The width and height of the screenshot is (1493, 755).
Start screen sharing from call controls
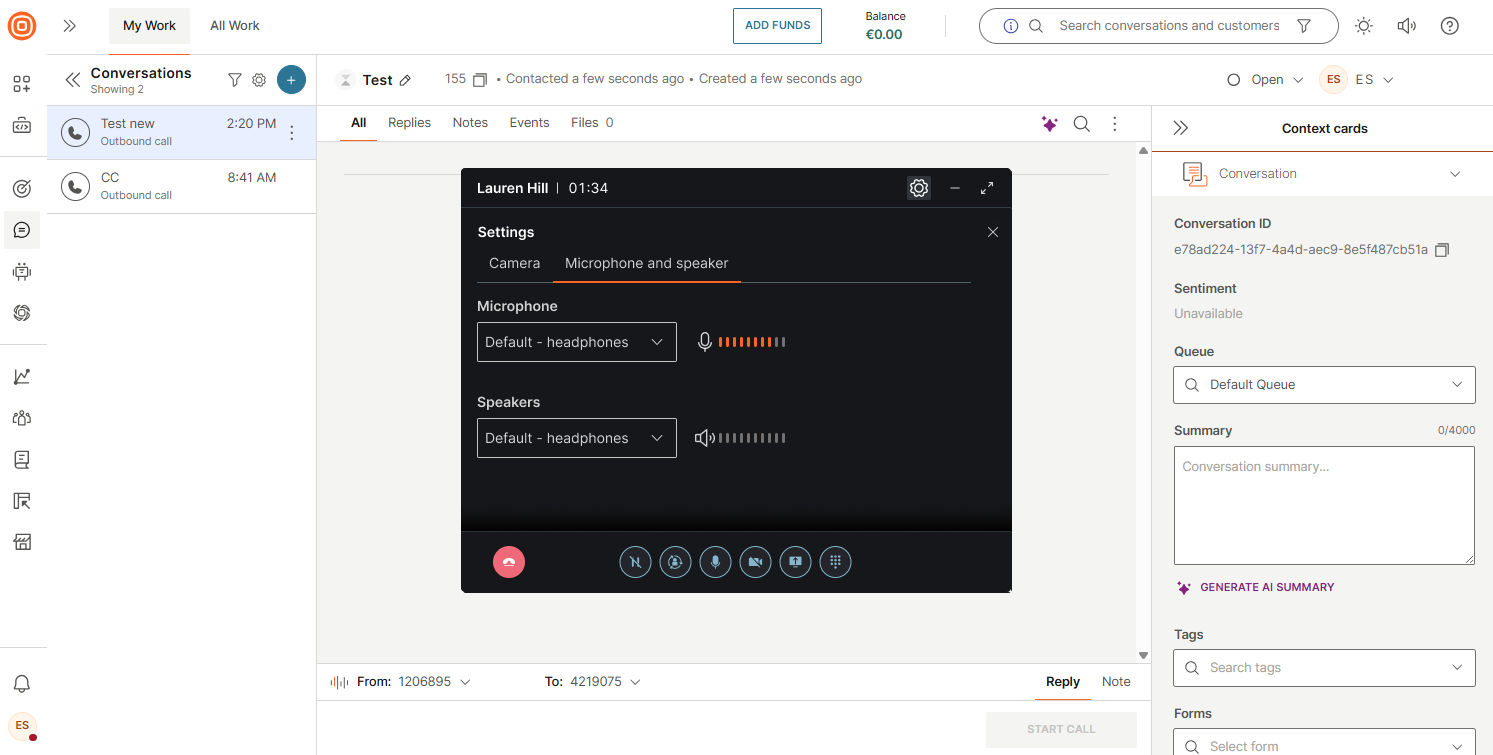pos(795,562)
